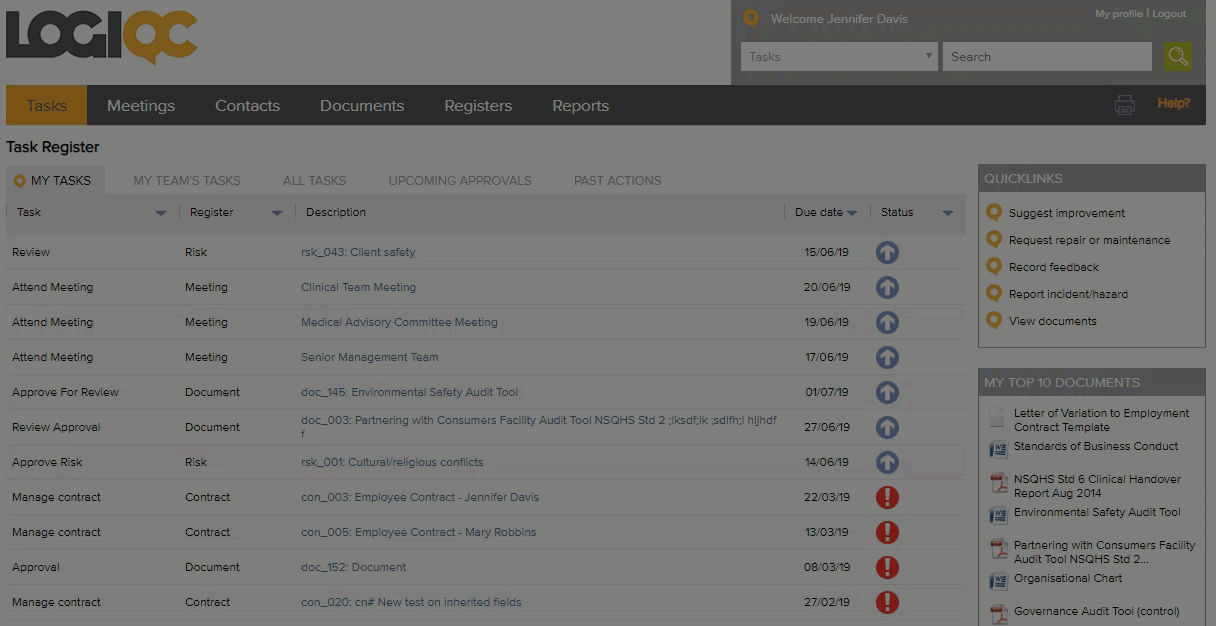Open Report incident/hazard quicklink
The width and height of the screenshot is (1216, 626).
click(1068, 294)
